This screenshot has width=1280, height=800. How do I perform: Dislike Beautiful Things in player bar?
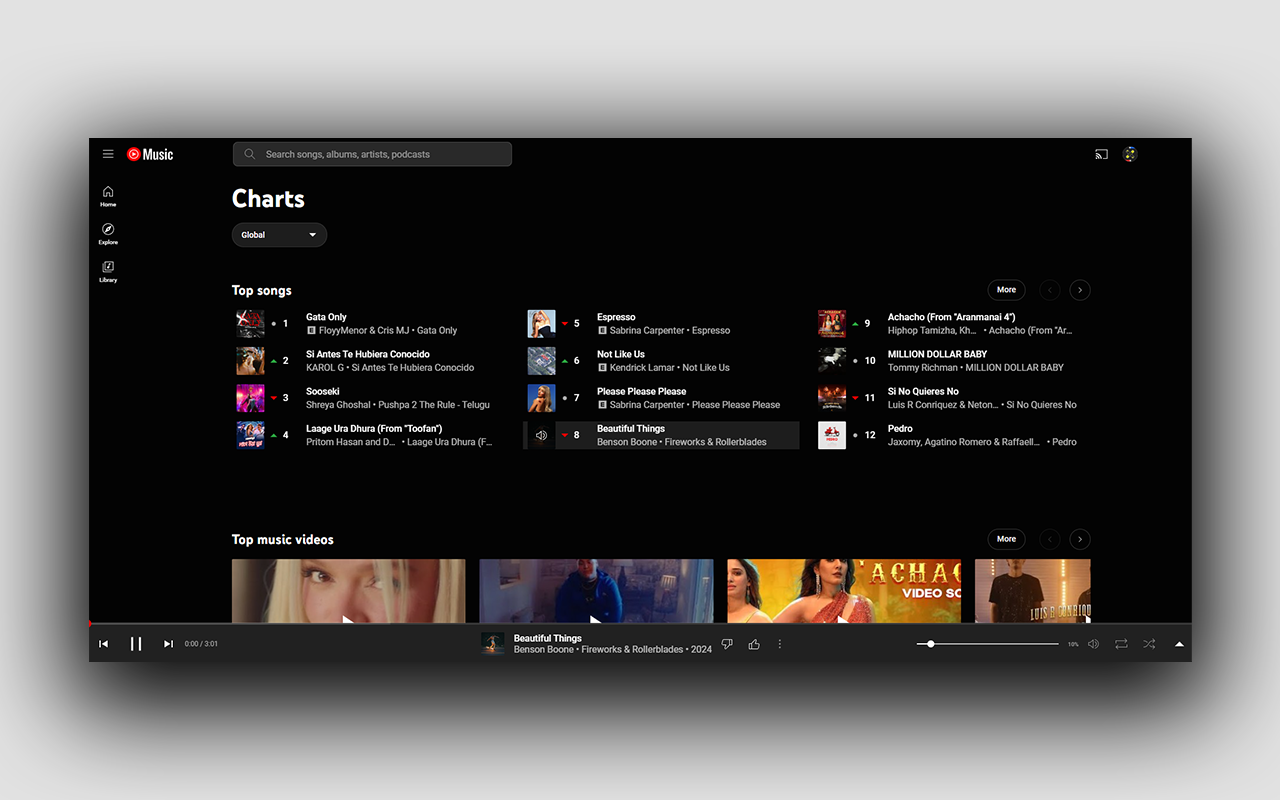[727, 644]
